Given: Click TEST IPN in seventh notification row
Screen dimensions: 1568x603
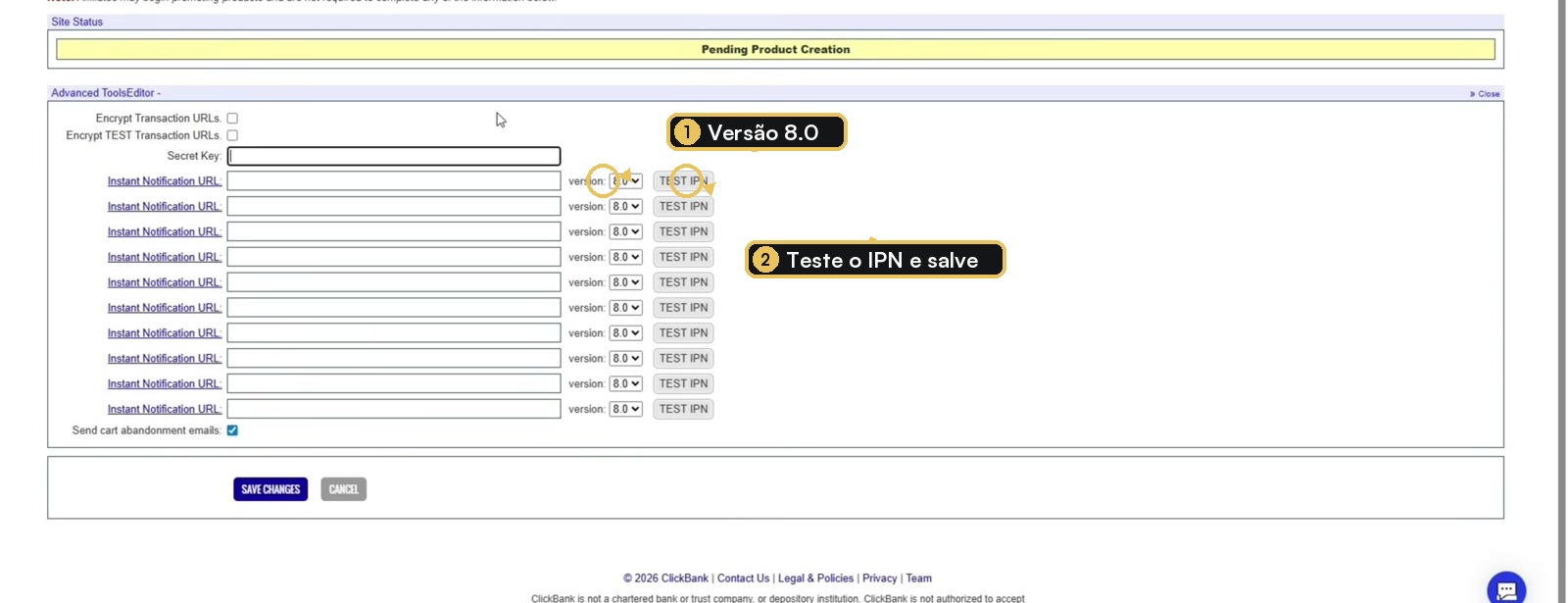Looking at the screenshot, I should coord(683,333).
